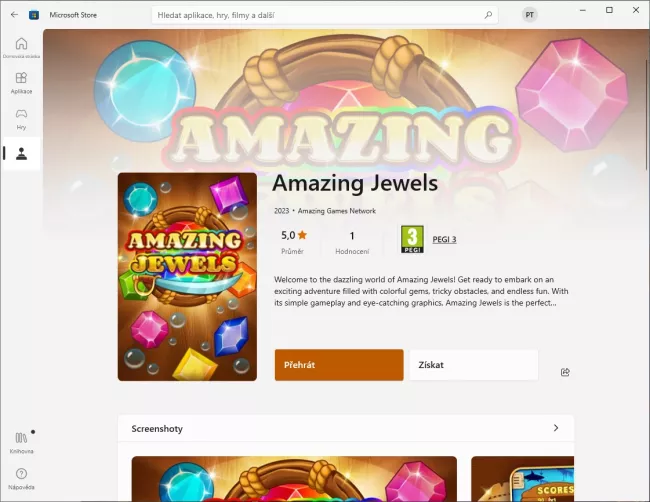Open Knihovna library in sidebar
The image size is (650, 502).
coord(21,443)
